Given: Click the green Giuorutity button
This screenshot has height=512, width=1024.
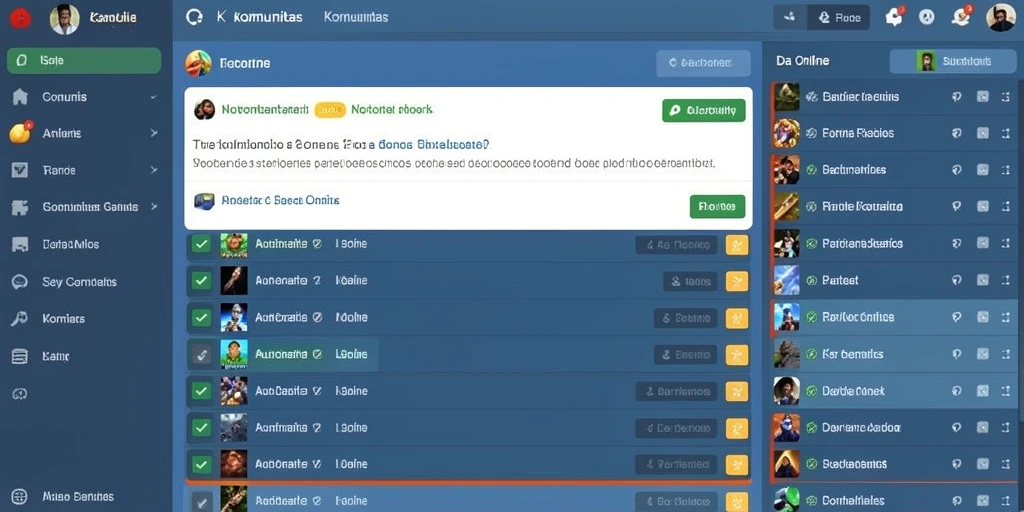Looking at the screenshot, I should tap(703, 110).
